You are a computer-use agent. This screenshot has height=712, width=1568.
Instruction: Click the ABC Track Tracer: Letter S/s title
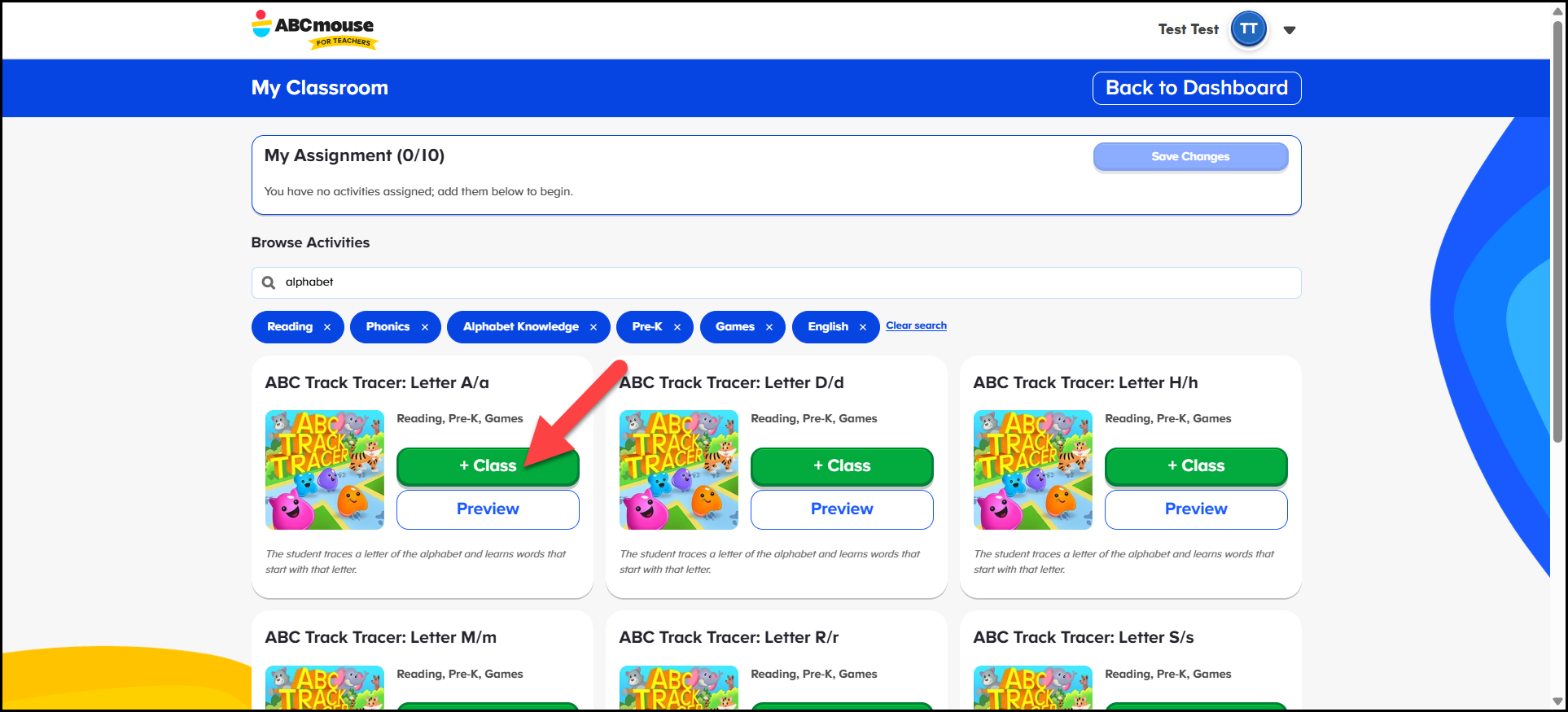coord(1084,637)
